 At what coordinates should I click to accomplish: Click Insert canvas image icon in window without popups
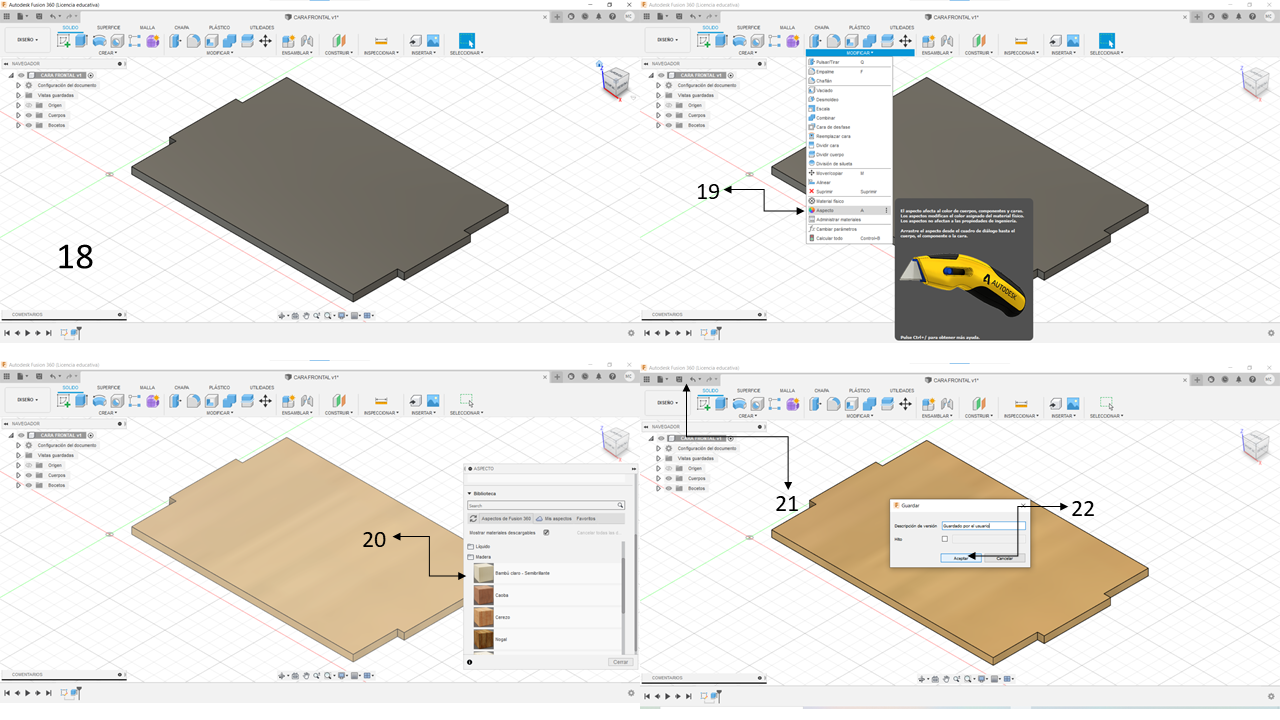pos(431,41)
